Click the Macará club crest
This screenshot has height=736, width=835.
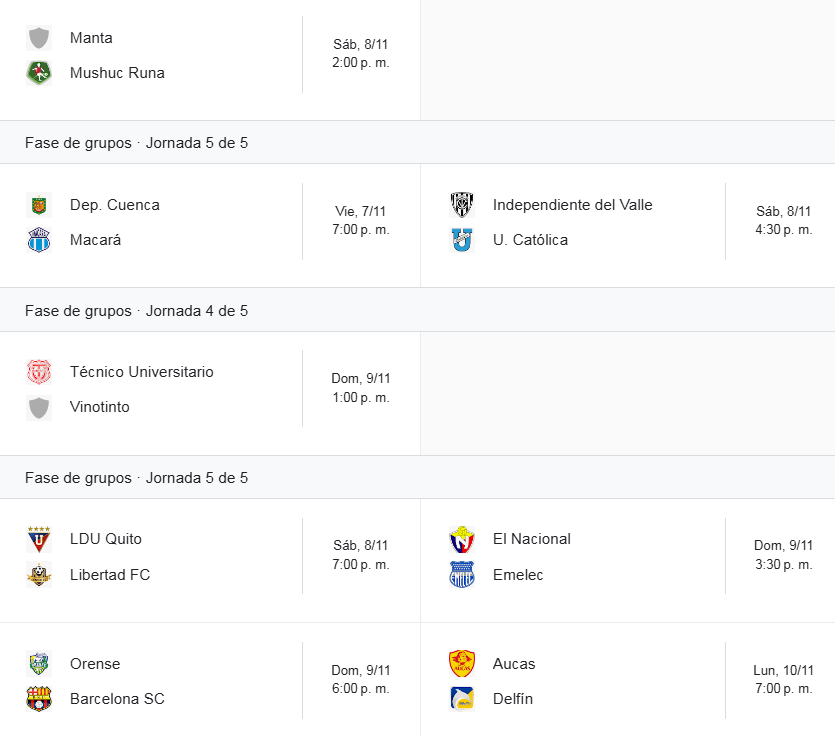(x=39, y=240)
